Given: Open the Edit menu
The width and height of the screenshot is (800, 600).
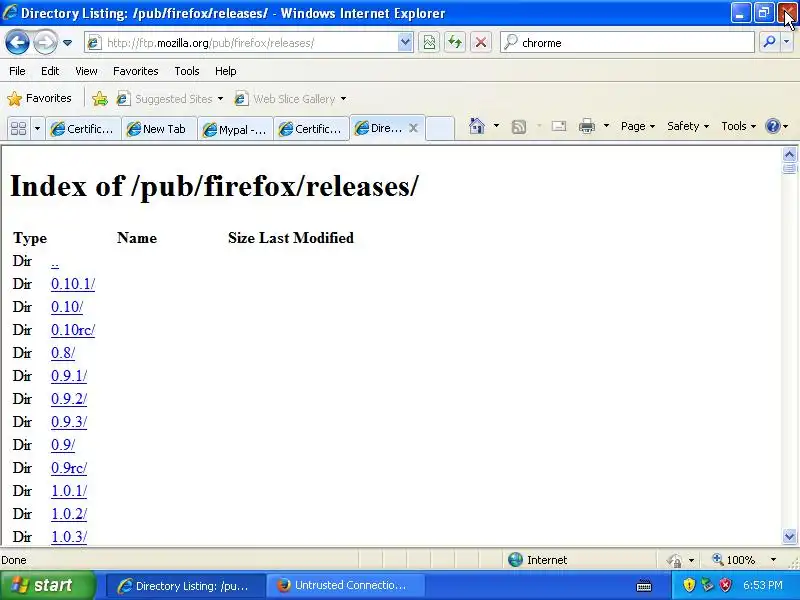Looking at the screenshot, I should click(x=50, y=71).
